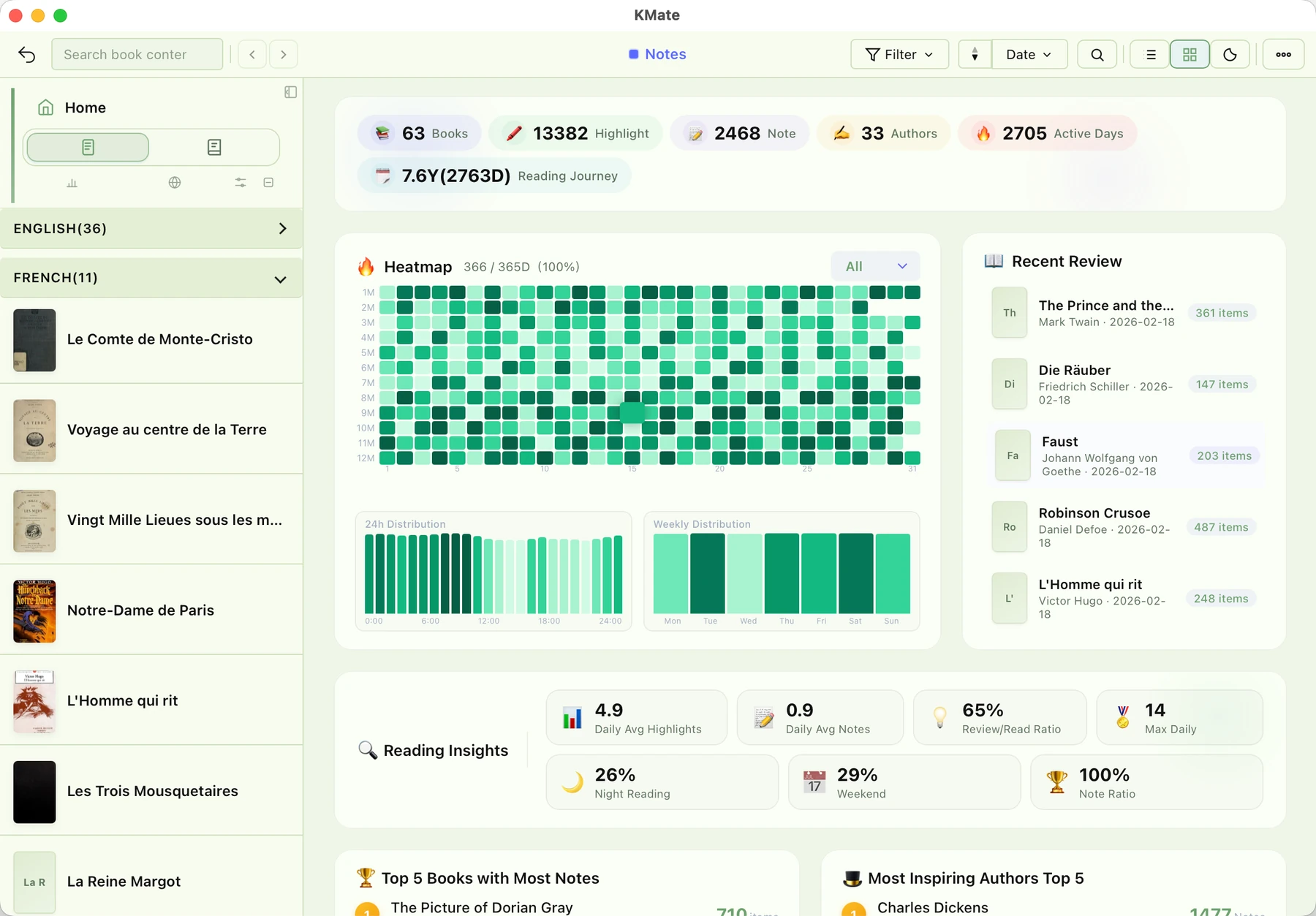The width and height of the screenshot is (1316, 916).
Task: Go to previous page chevron
Action: coord(252,54)
